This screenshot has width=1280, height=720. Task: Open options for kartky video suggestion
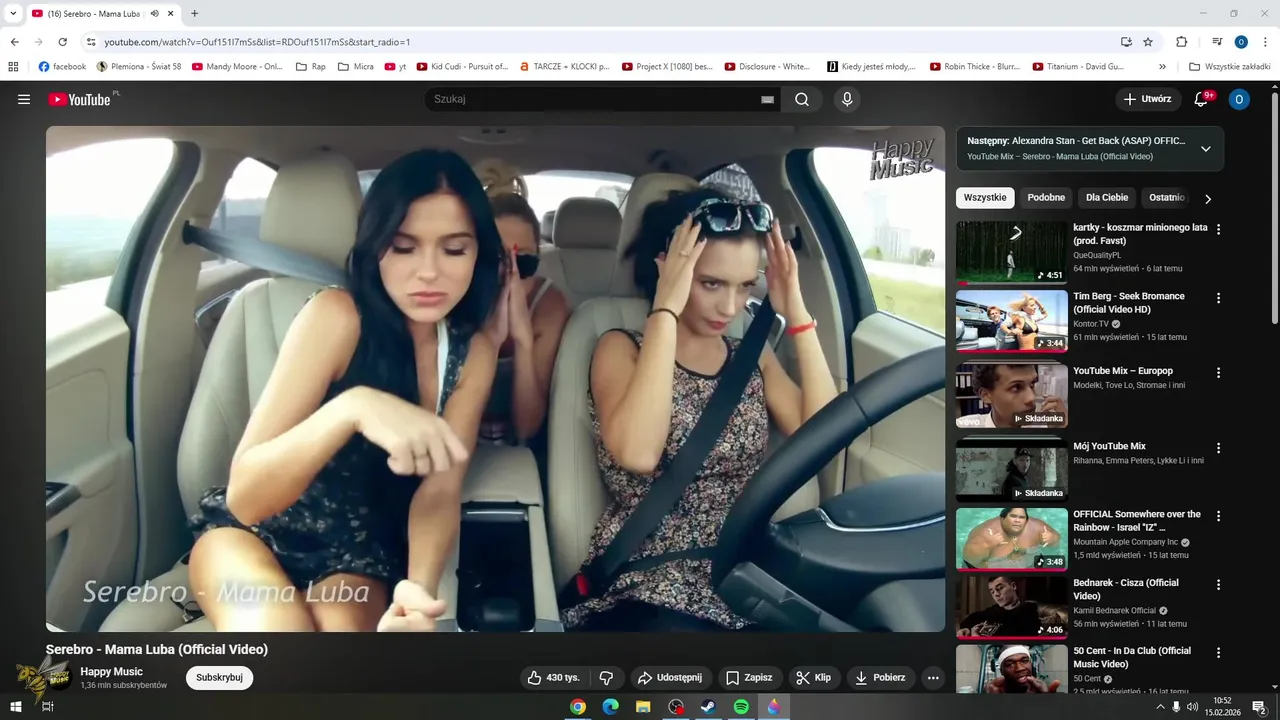1218,229
